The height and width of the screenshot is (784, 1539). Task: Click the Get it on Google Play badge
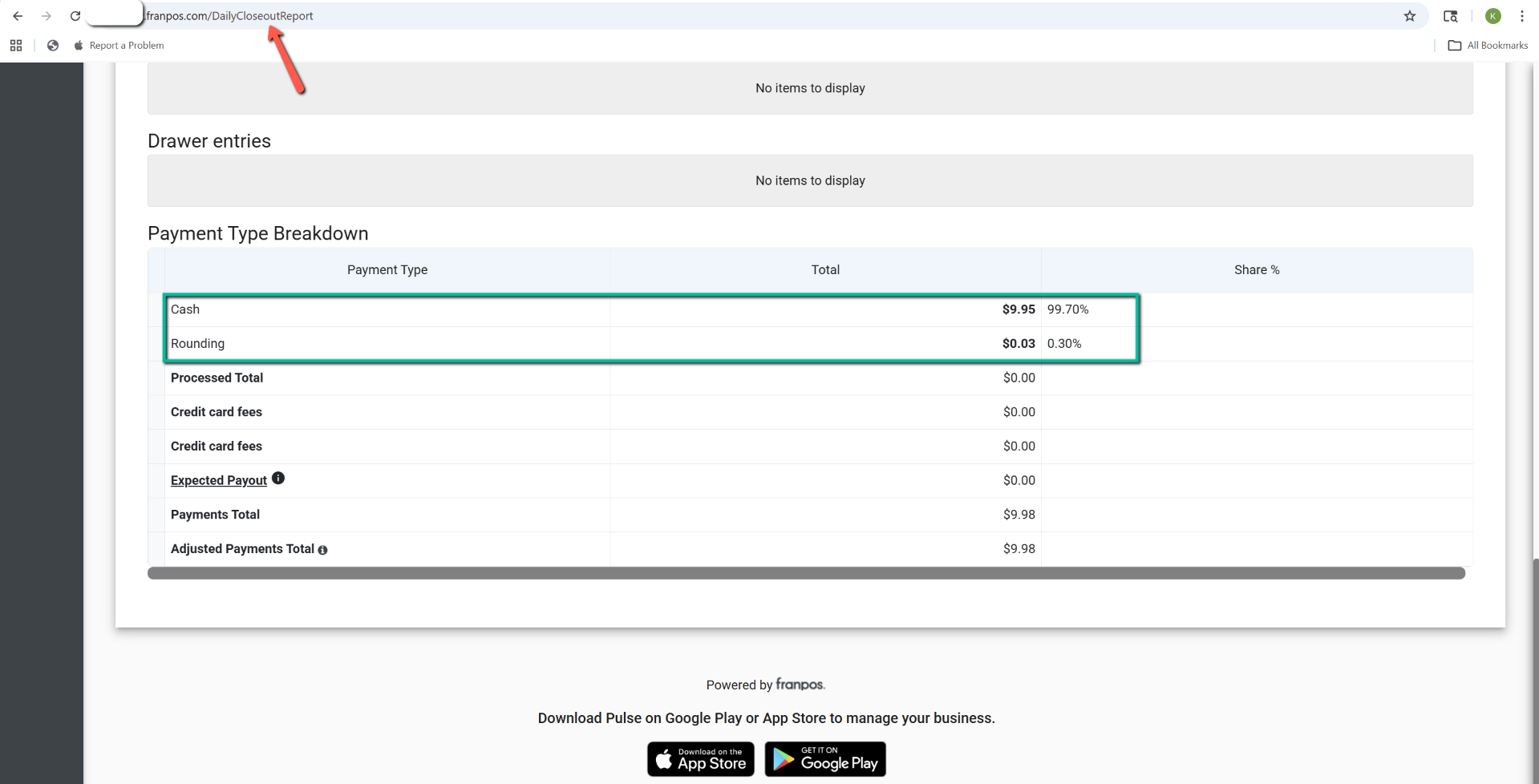[825, 759]
